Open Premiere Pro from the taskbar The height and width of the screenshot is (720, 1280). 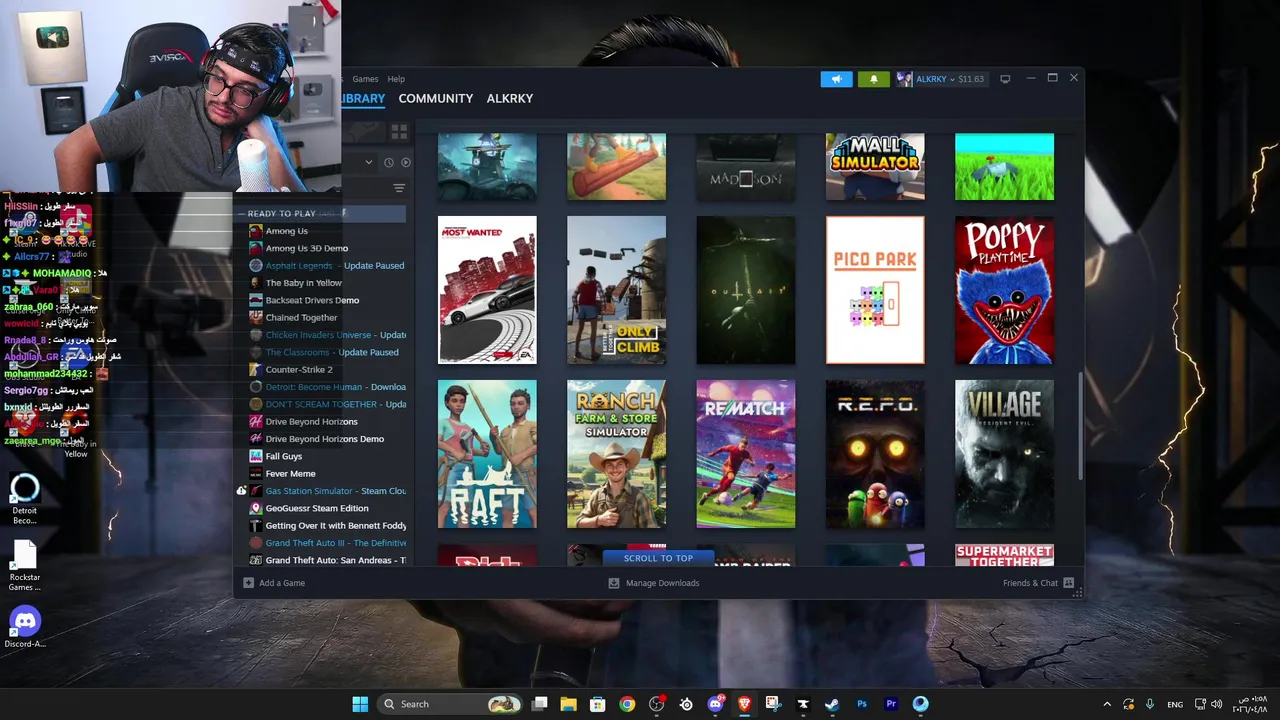891,704
